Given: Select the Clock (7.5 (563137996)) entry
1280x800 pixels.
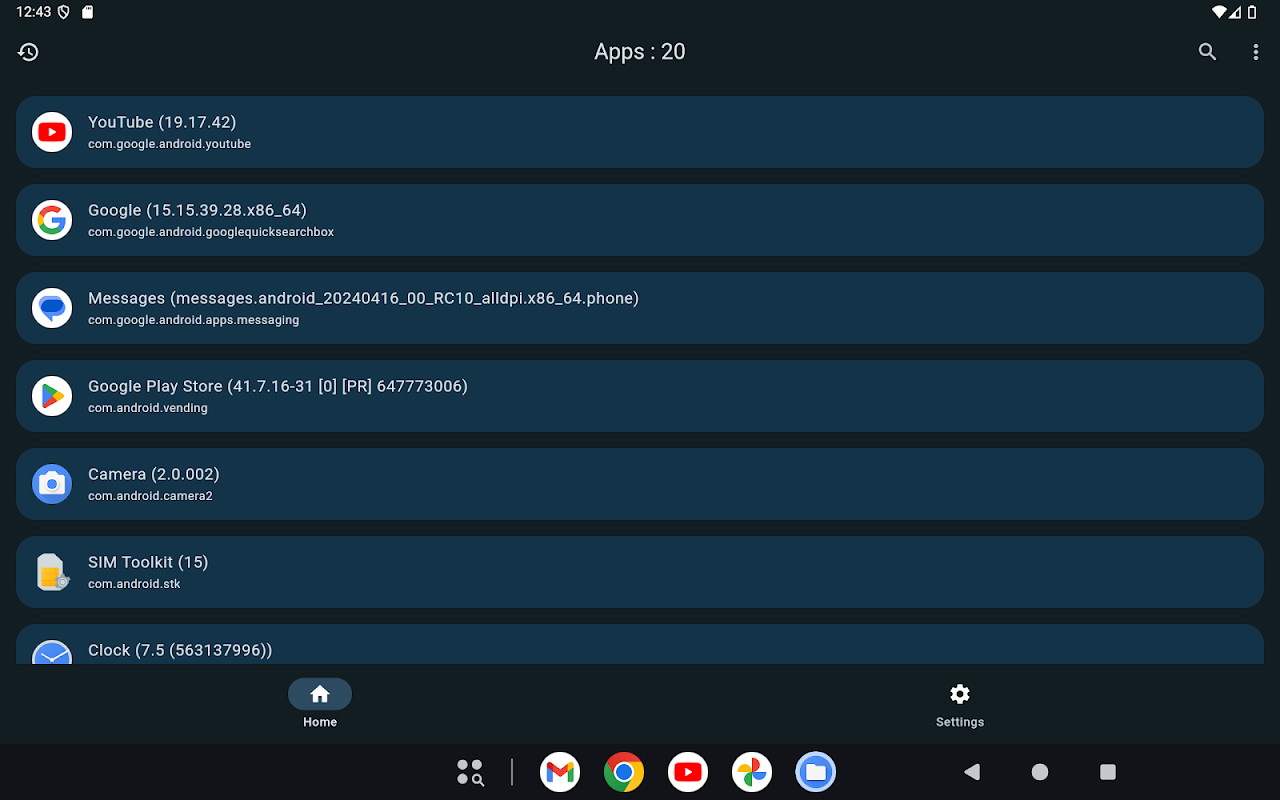Looking at the screenshot, I should (640, 644).
